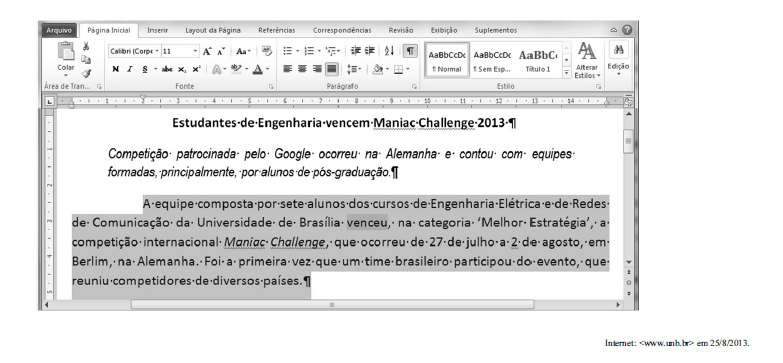Click the clear formatting eraser icon
The height and width of the screenshot is (363, 783).
pos(267,51)
